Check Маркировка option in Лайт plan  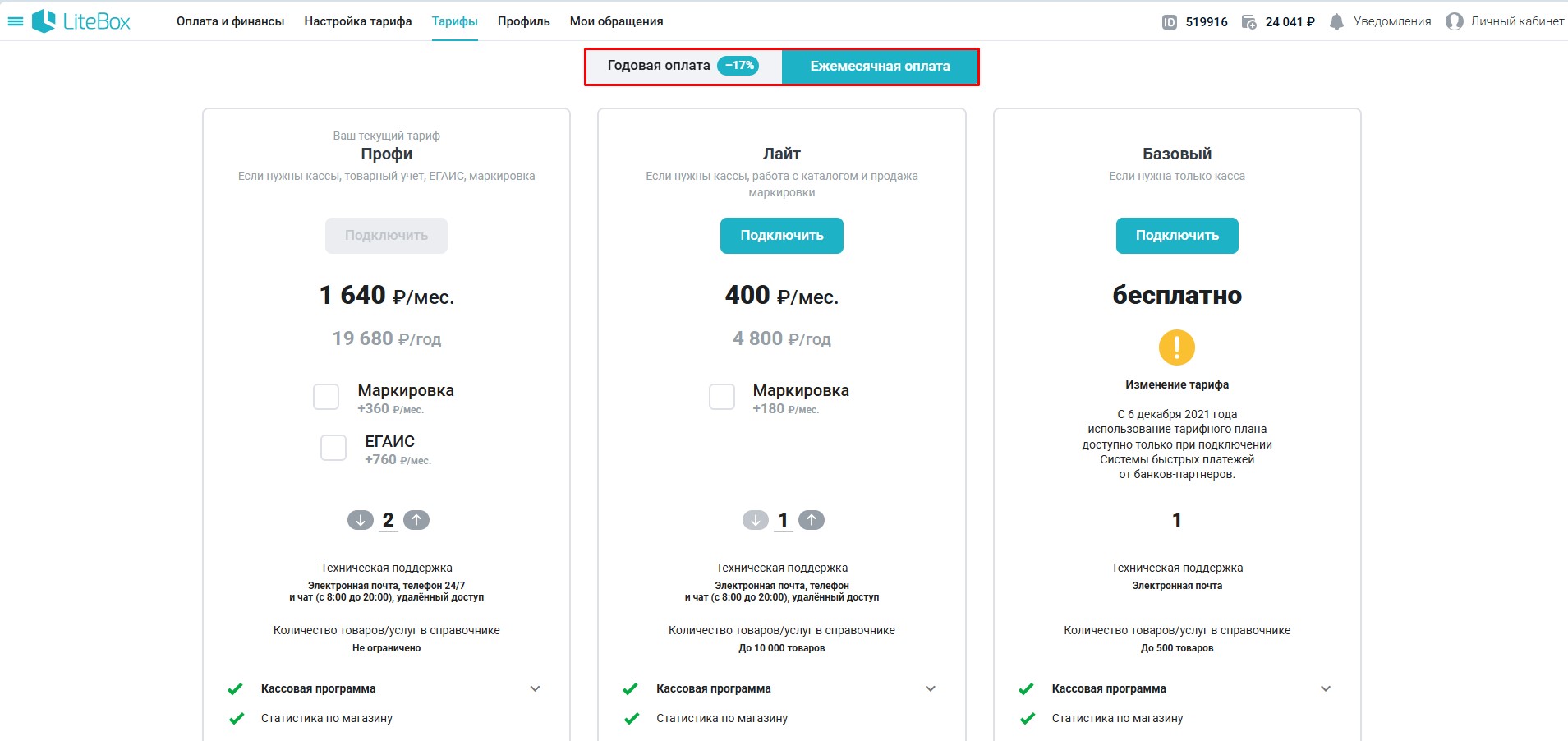722,397
